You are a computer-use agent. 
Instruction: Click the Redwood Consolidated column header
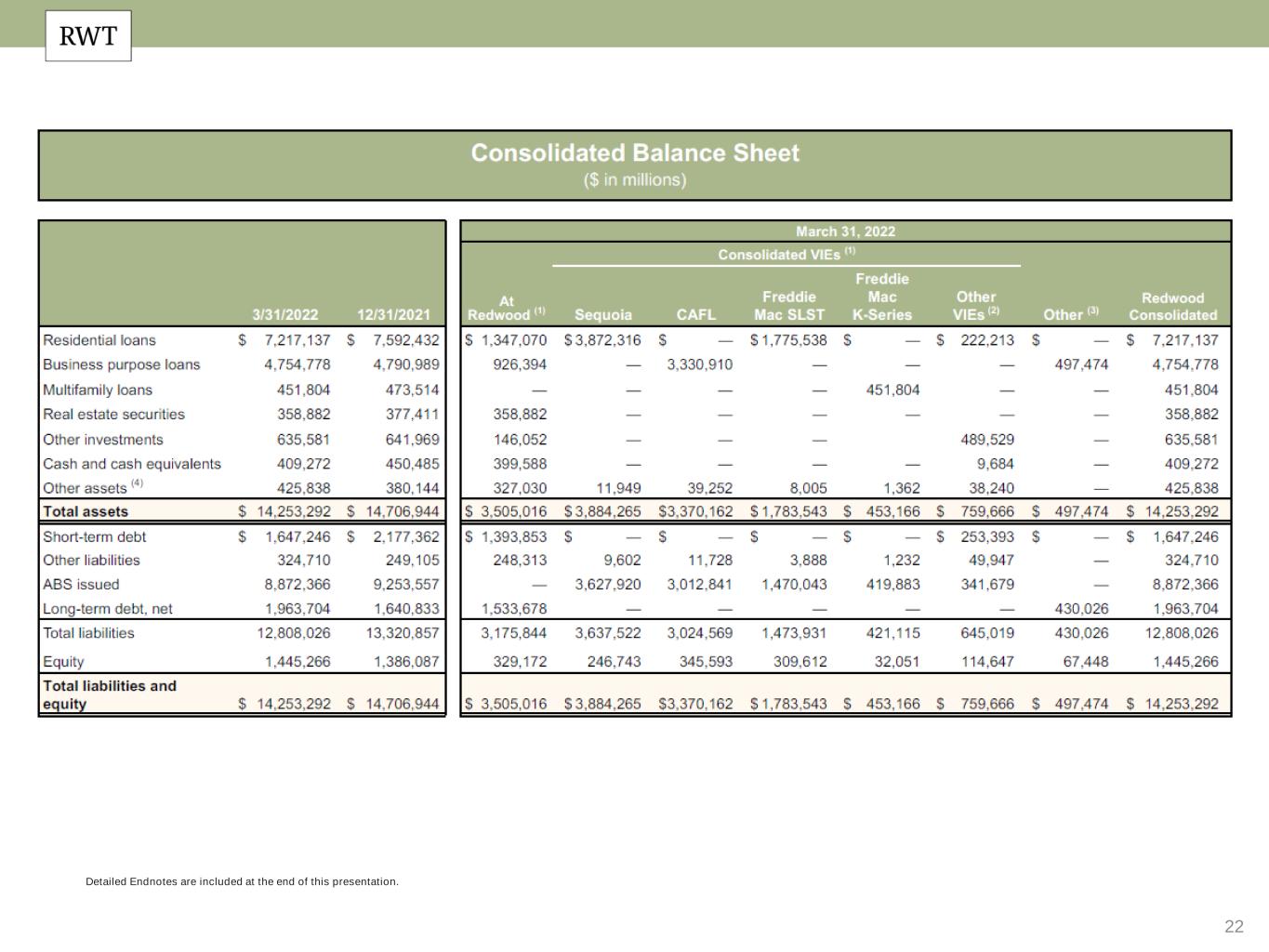click(x=1172, y=306)
